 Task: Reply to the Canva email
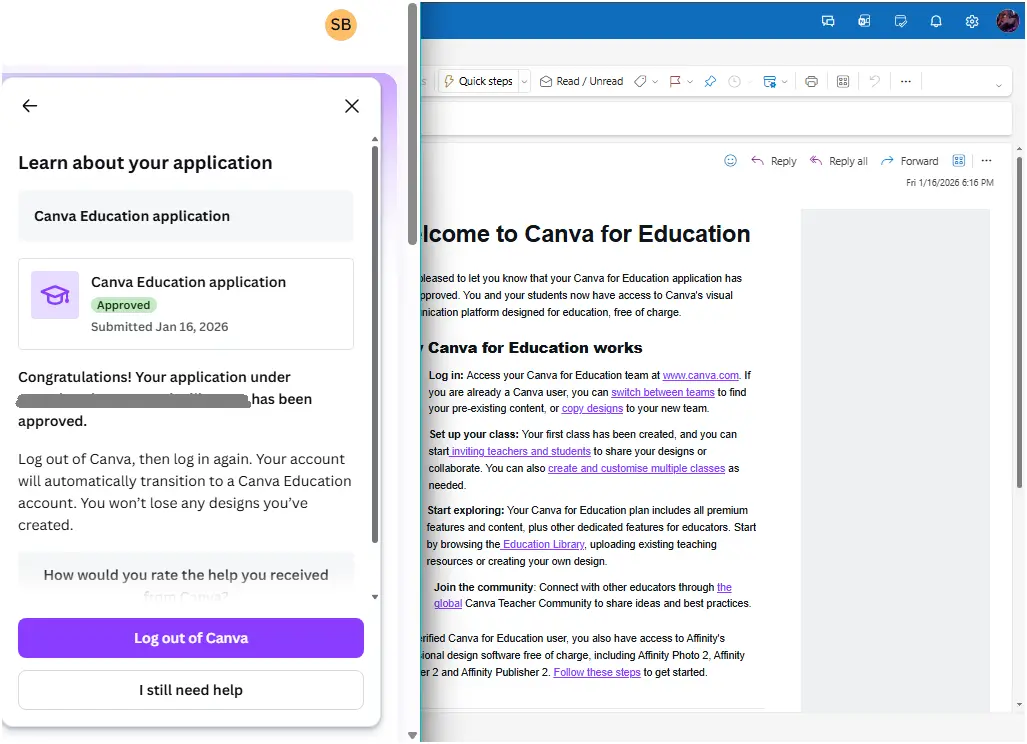click(x=774, y=160)
